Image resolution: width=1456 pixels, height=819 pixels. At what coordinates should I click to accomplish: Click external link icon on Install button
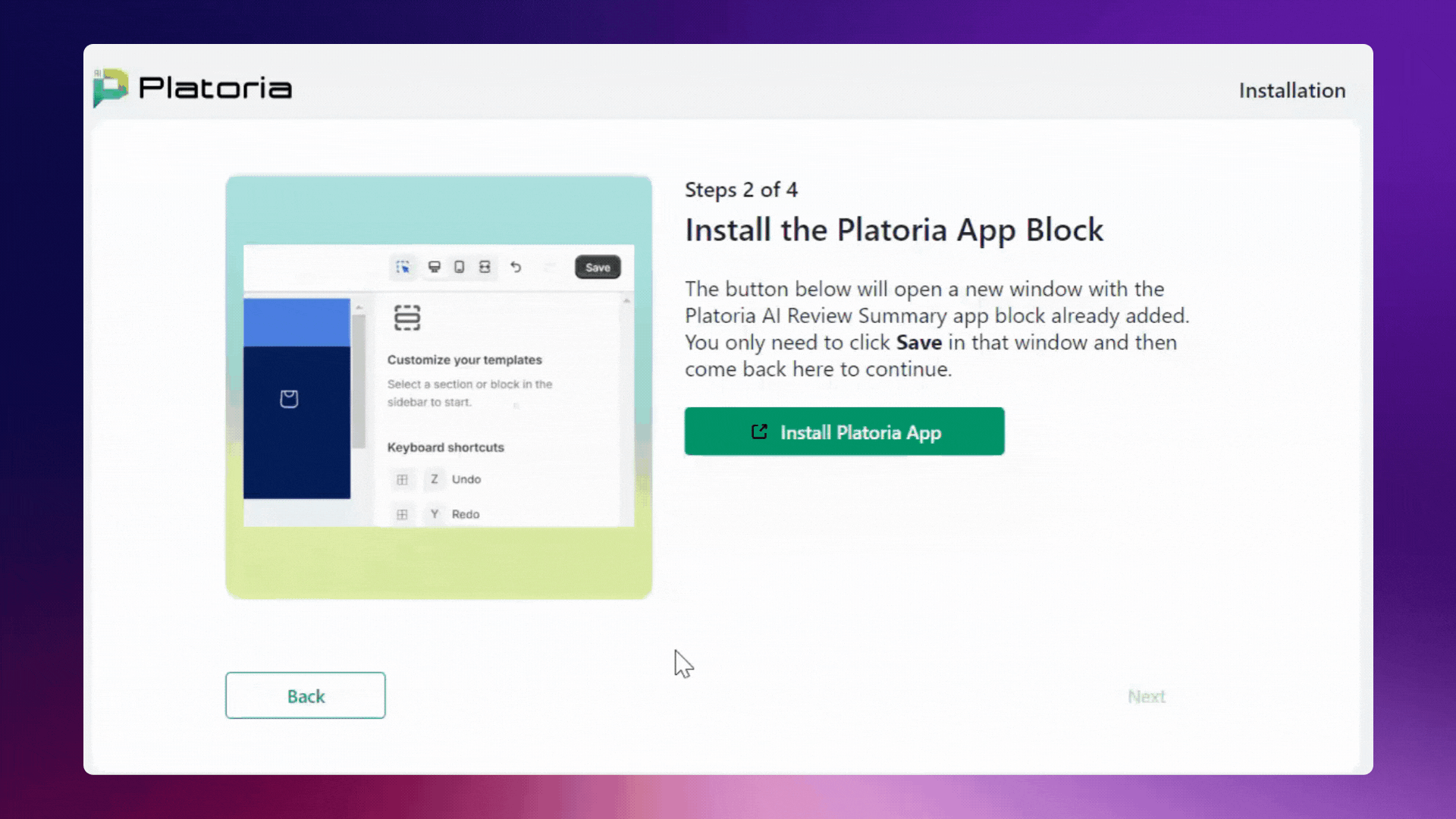(759, 432)
